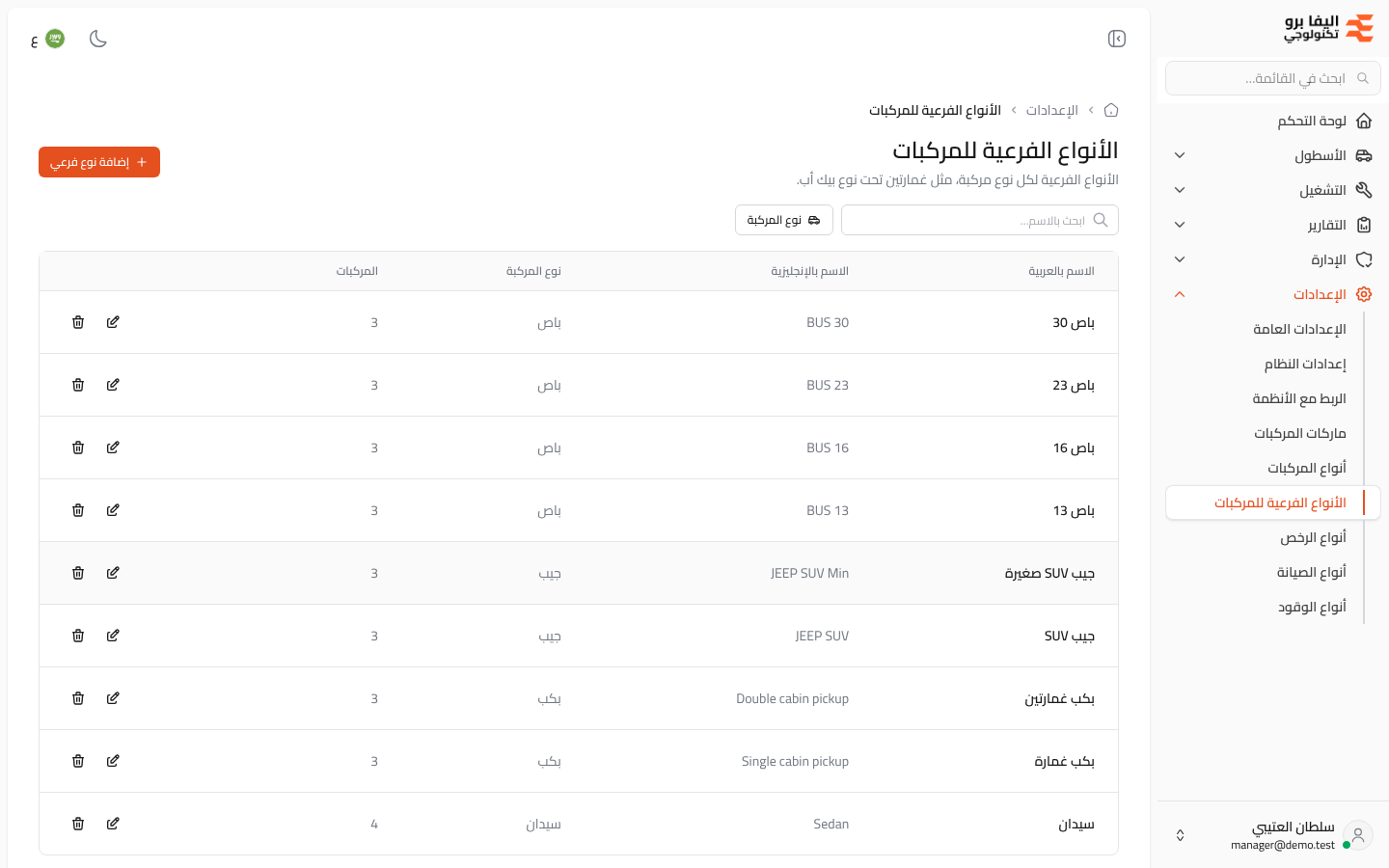Viewport: 1389px width, 868px height.
Task: Open the نوع المركبة filter dropdown
Action: click(784, 220)
